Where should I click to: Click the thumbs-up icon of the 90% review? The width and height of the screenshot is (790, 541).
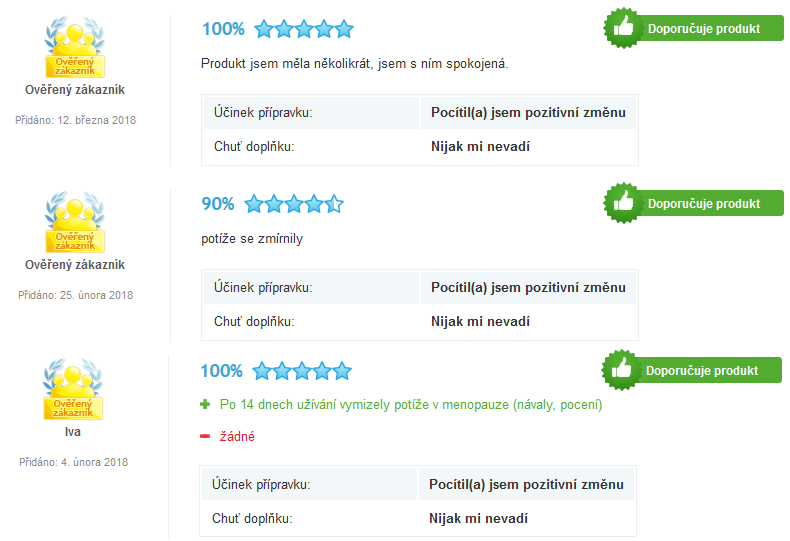[x=623, y=202]
